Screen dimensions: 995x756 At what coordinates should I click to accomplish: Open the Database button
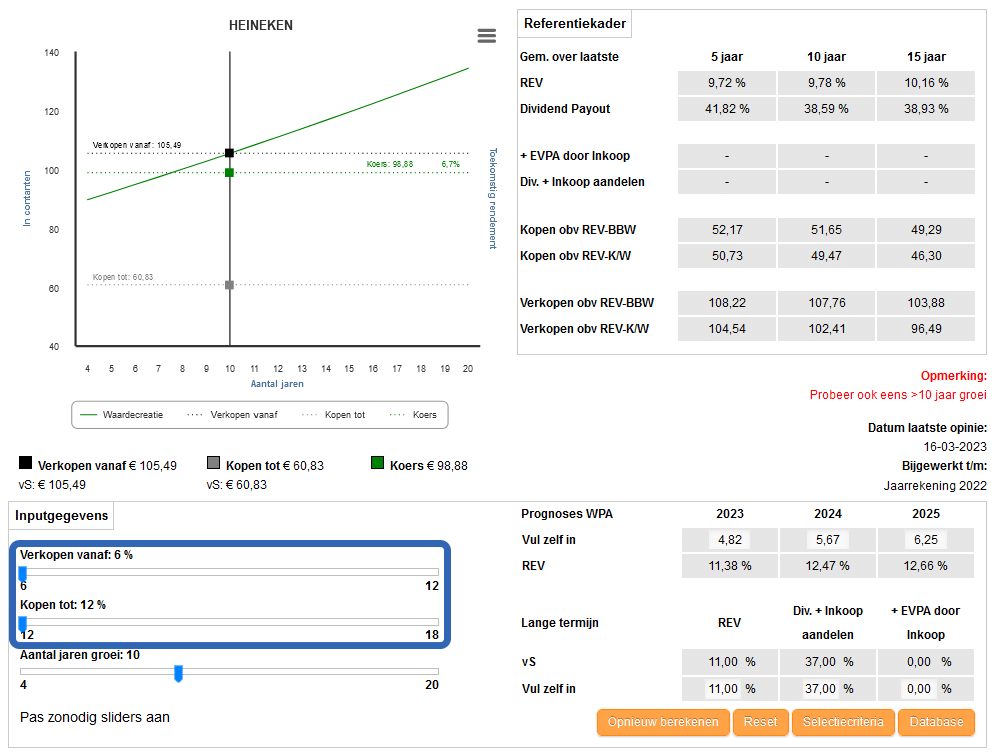936,722
